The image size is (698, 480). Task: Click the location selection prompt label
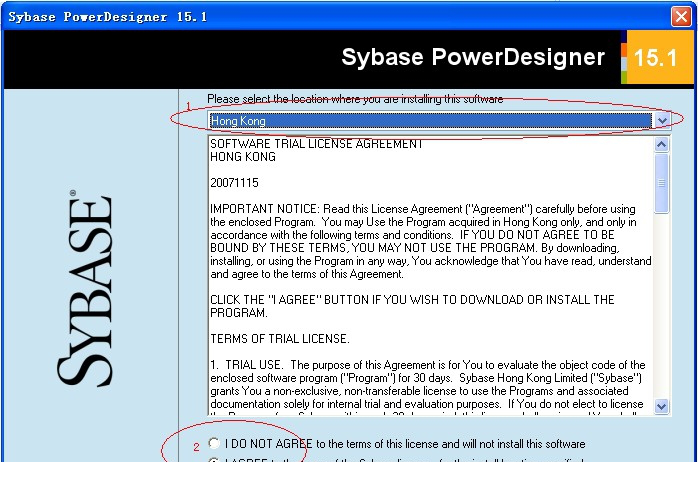pyautogui.click(x=355, y=99)
